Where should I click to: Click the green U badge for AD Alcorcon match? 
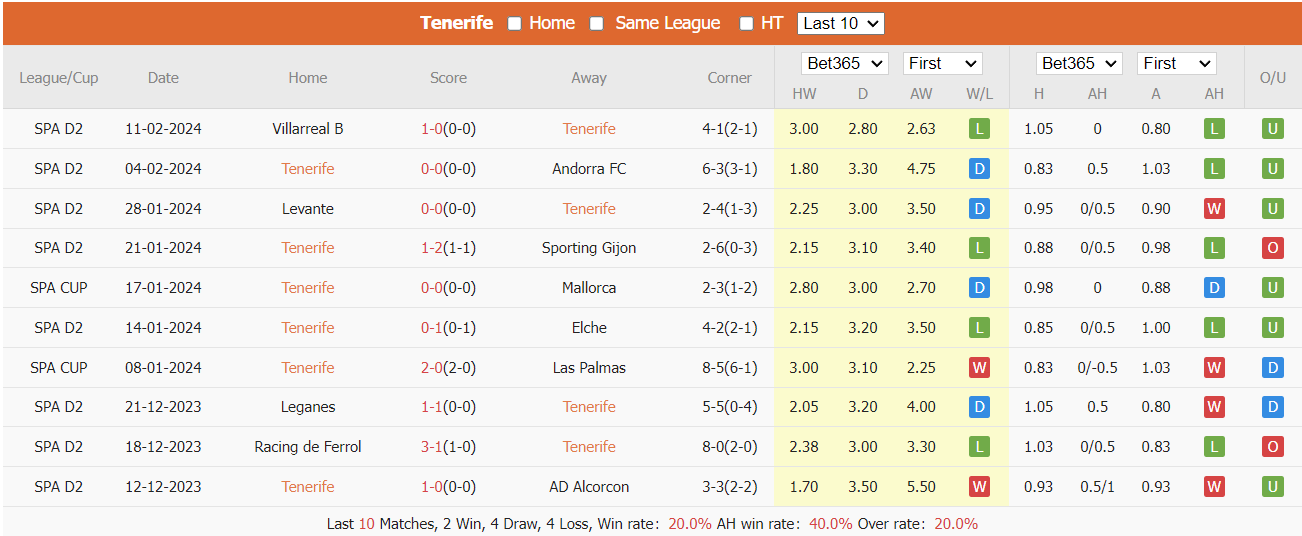(1272, 487)
